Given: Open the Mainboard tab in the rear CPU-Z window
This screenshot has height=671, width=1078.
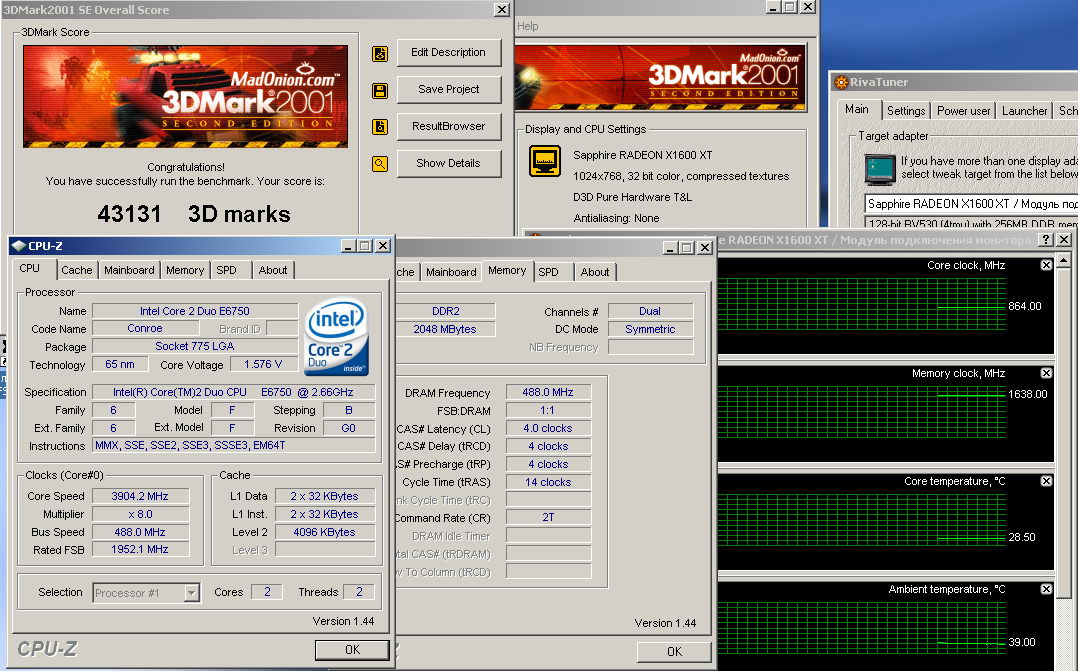Looking at the screenshot, I should pyautogui.click(x=451, y=272).
